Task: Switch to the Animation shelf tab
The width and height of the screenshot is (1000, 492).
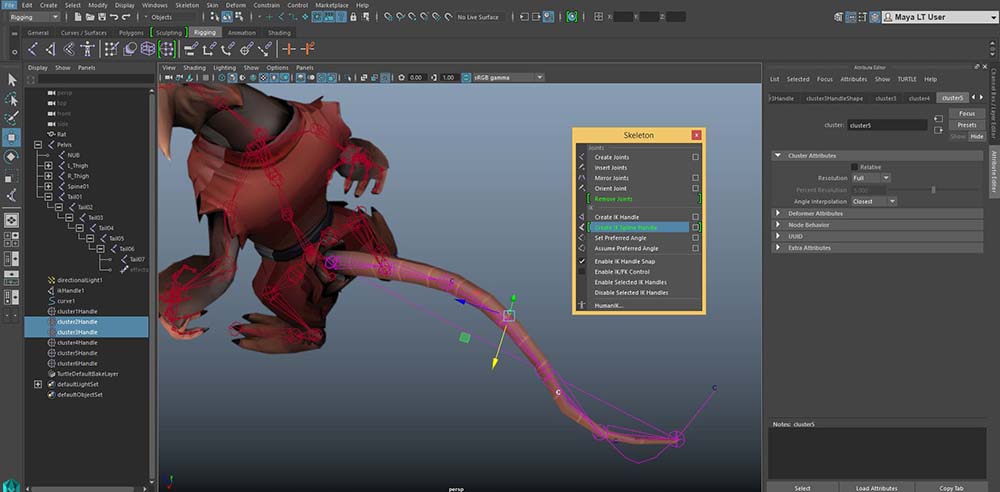Action: (241, 32)
